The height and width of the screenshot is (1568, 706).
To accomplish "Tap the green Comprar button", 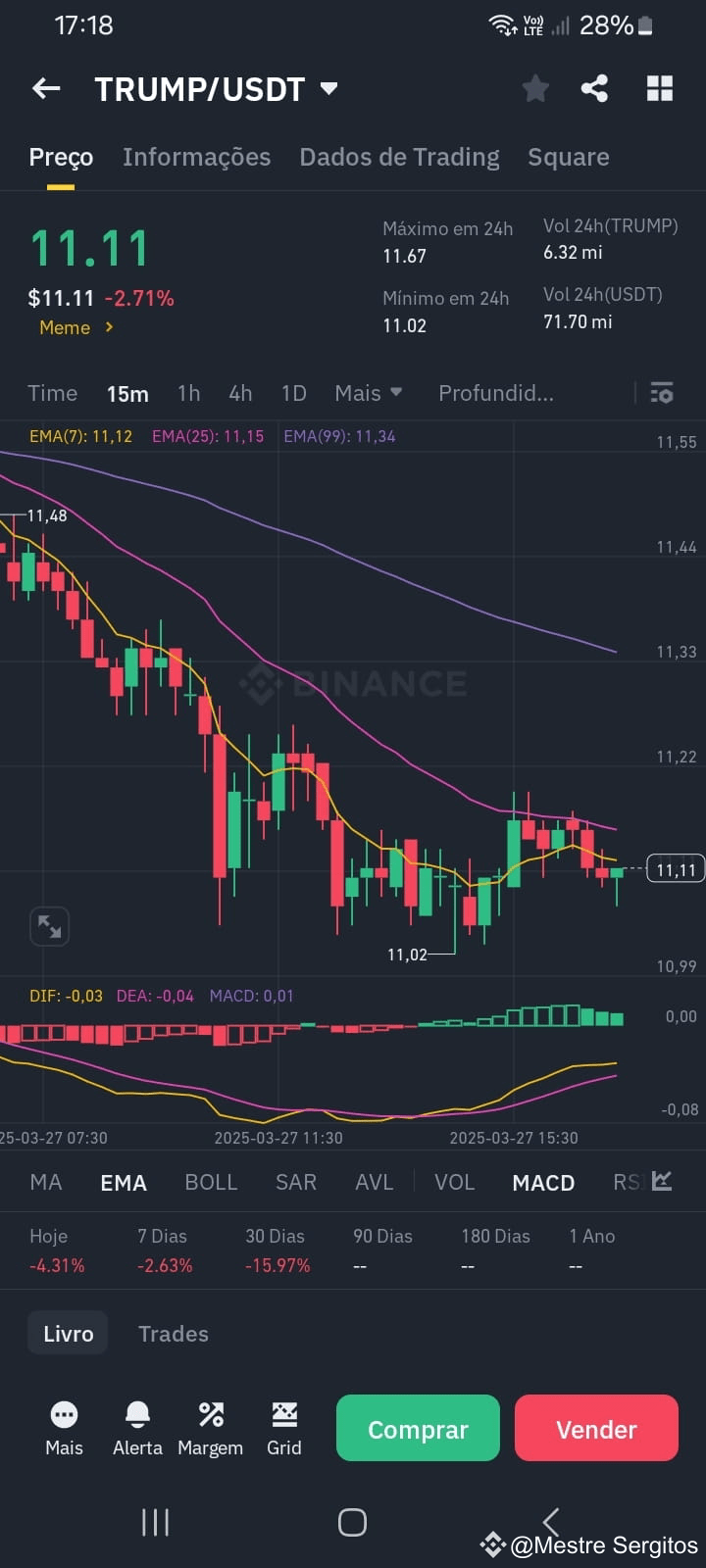I will click(x=418, y=1428).
